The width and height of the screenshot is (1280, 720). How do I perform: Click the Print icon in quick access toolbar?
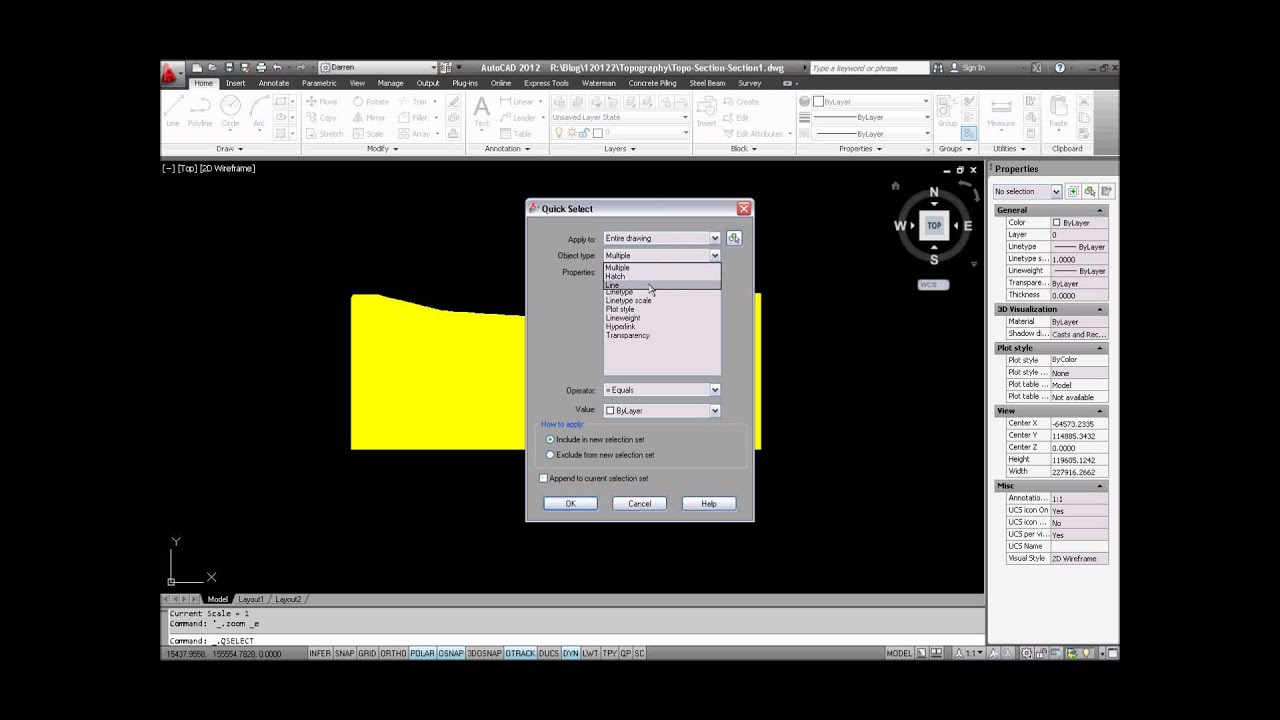point(261,68)
